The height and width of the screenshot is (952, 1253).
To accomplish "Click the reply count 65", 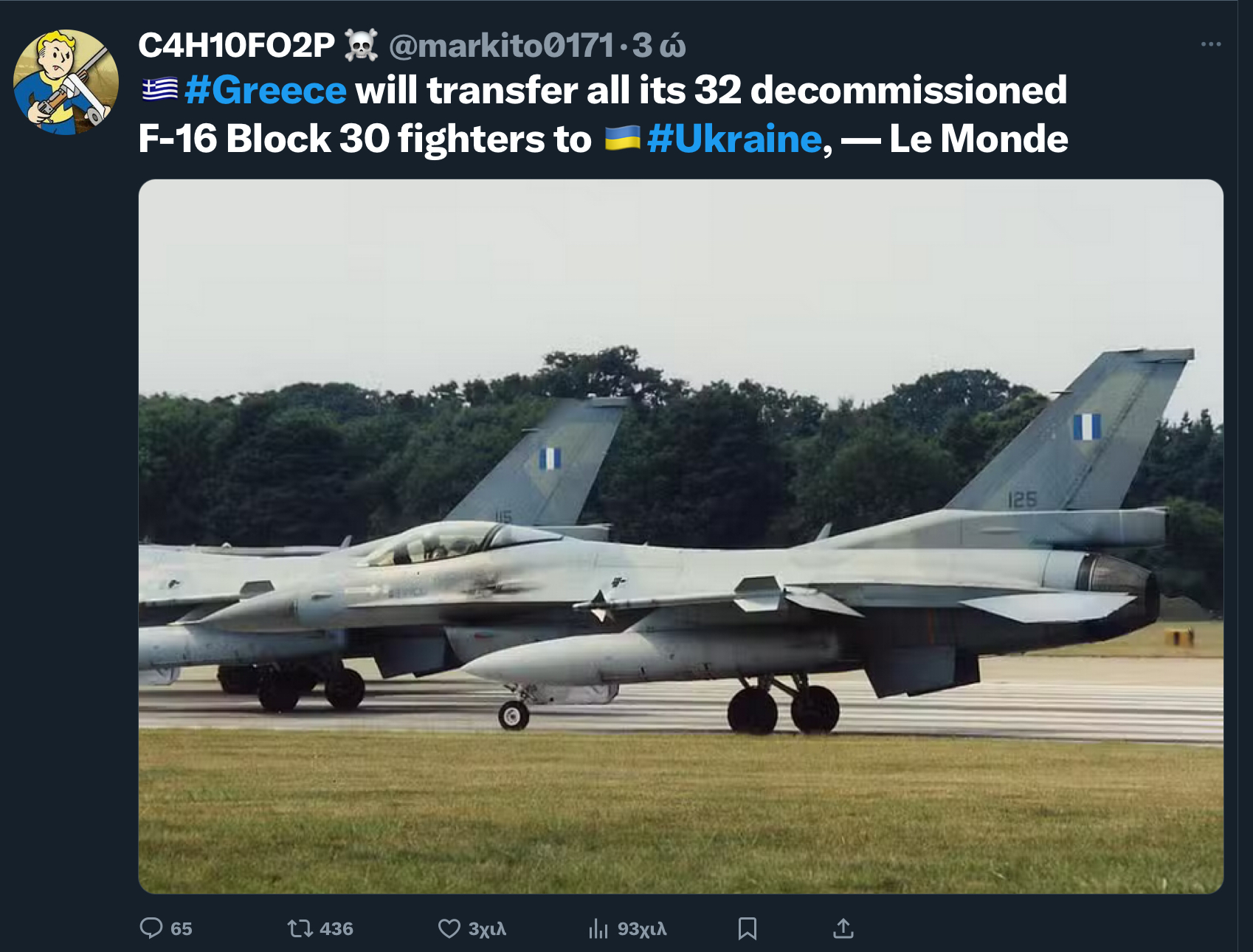I will coord(182,928).
